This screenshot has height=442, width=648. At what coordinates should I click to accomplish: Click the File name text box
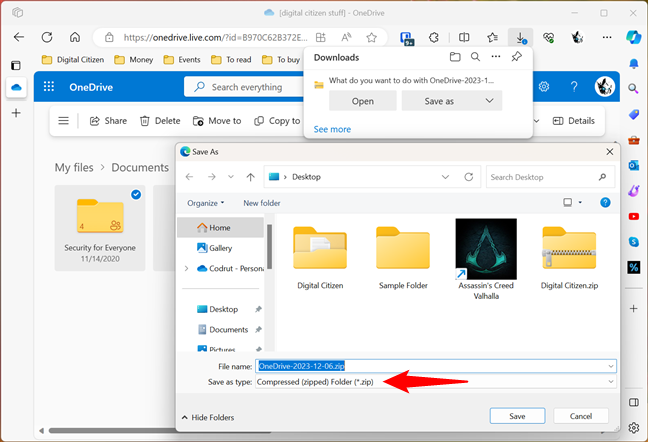click(436, 366)
